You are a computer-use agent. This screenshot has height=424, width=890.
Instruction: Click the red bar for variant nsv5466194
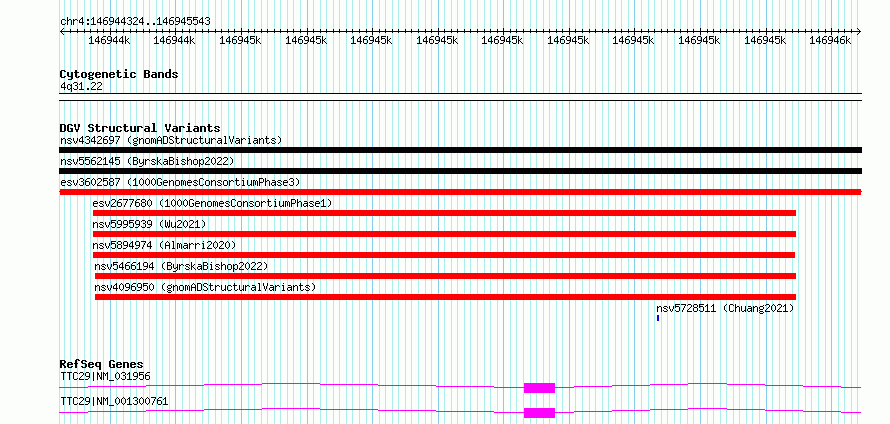[x=446, y=276]
